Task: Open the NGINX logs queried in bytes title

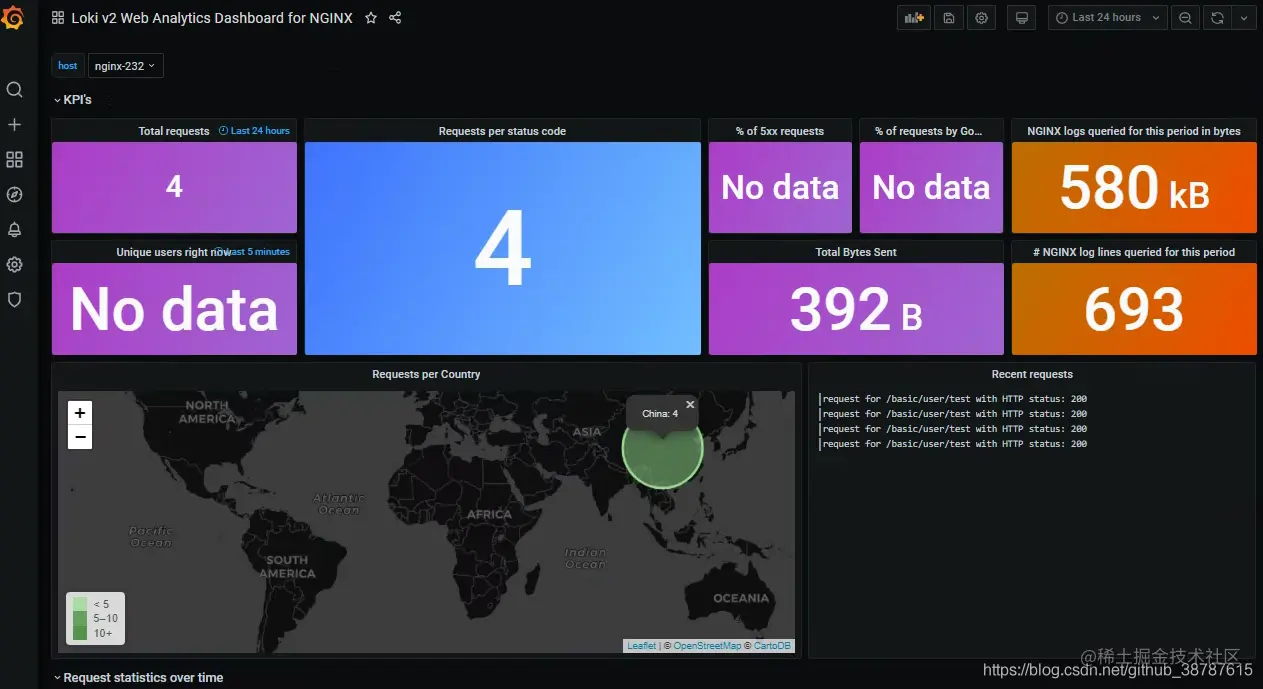Action: click(1134, 131)
